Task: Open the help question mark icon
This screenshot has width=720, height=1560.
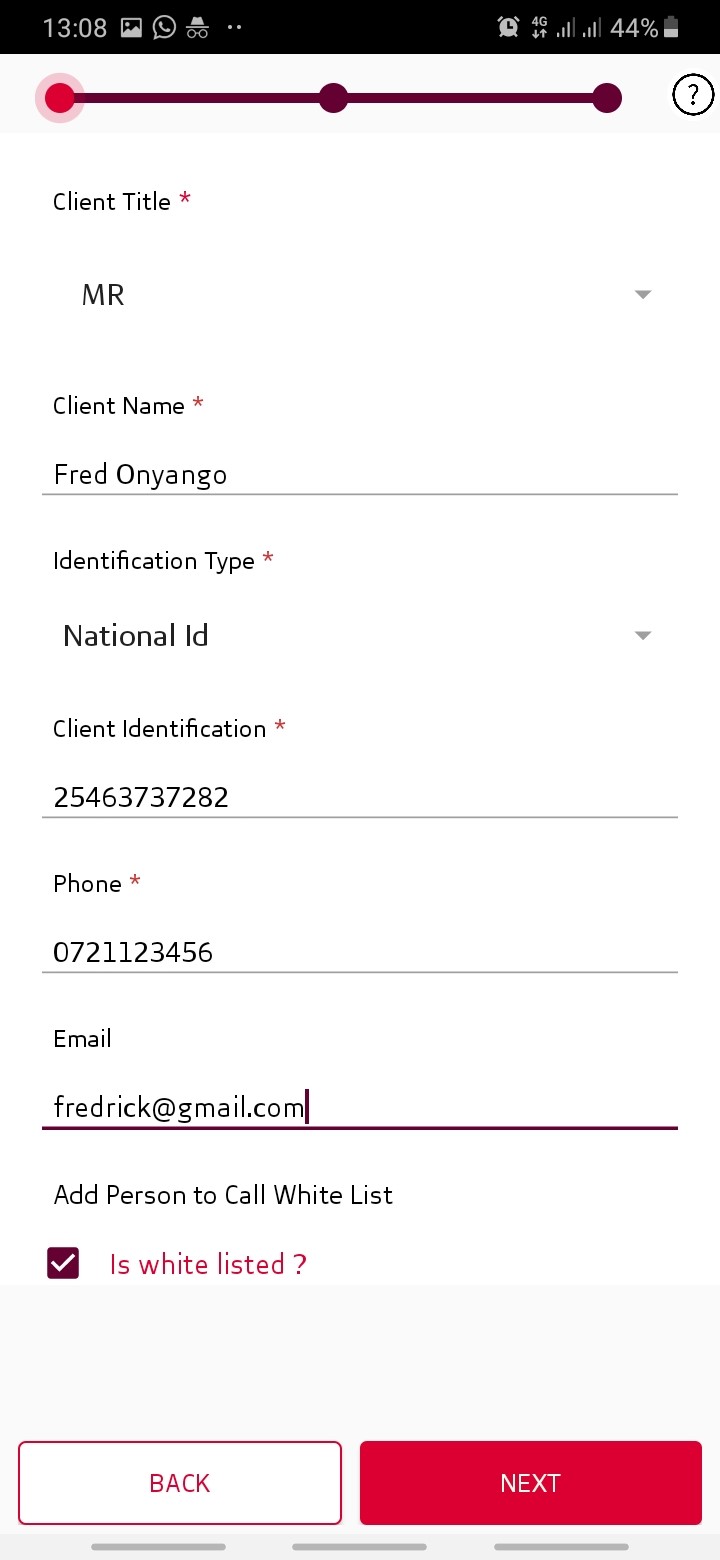Action: click(x=693, y=96)
